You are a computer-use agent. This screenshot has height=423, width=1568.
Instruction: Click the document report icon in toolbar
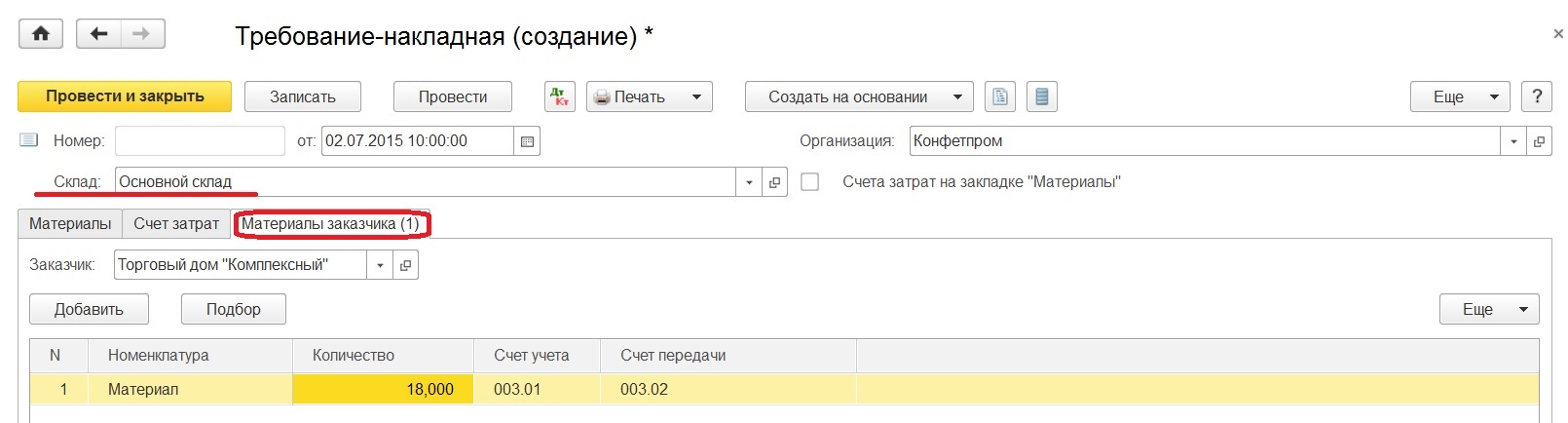pyautogui.click(x=1000, y=96)
